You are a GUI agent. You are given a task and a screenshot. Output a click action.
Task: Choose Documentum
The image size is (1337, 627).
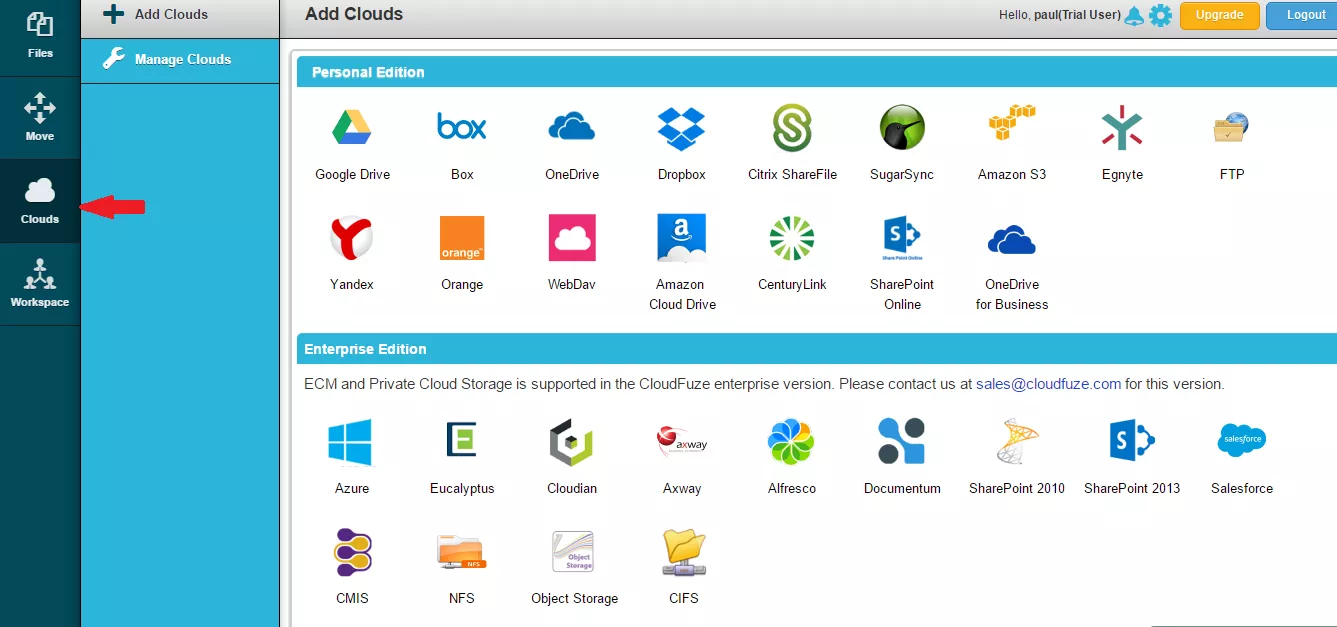coord(902,442)
